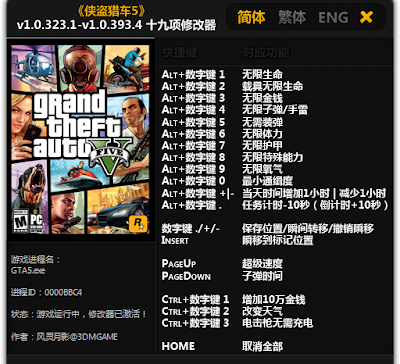Click the author 风灵月影@3DMGAME credit
Viewport: 400px width, 364px height.
pyautogui.click(x=64, y=337)
